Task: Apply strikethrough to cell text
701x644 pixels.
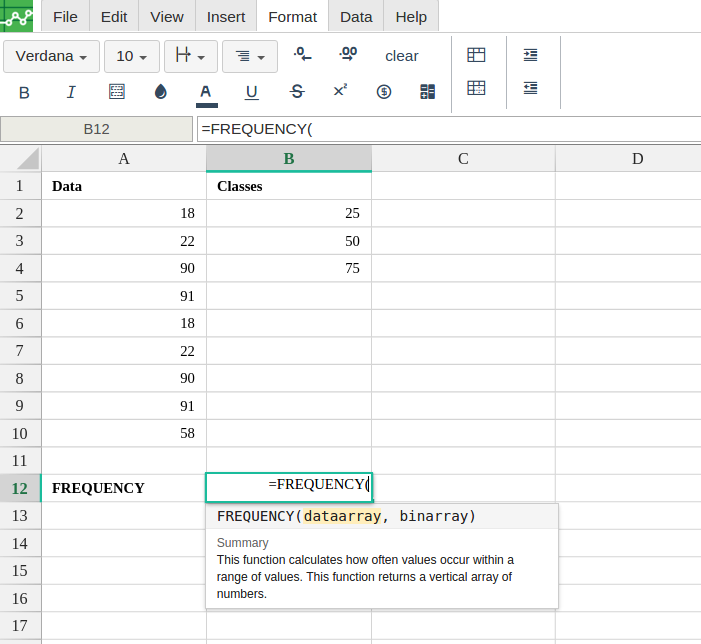Action: [x=297, y=92]
